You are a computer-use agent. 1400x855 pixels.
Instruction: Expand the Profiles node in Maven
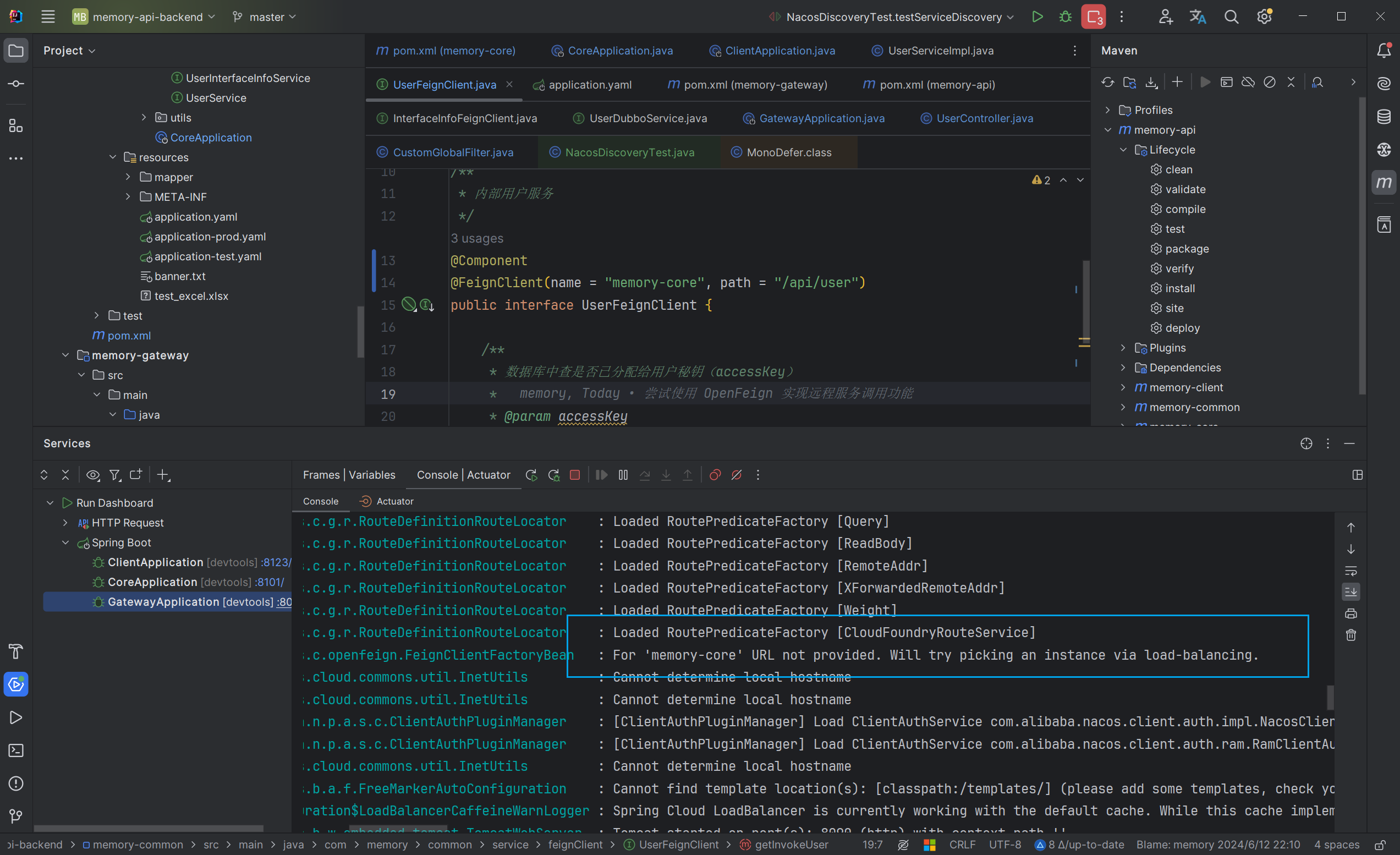click(x=1107, y=109)
